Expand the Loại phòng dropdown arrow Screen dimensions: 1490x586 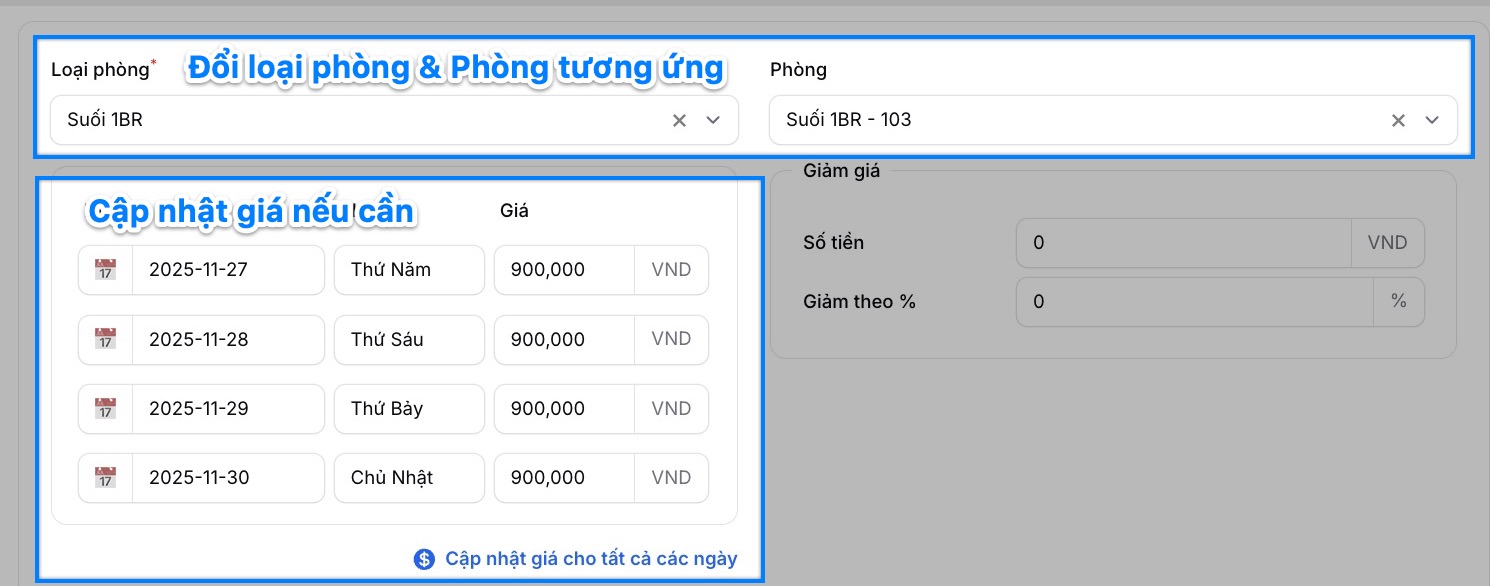pos(713,120)
